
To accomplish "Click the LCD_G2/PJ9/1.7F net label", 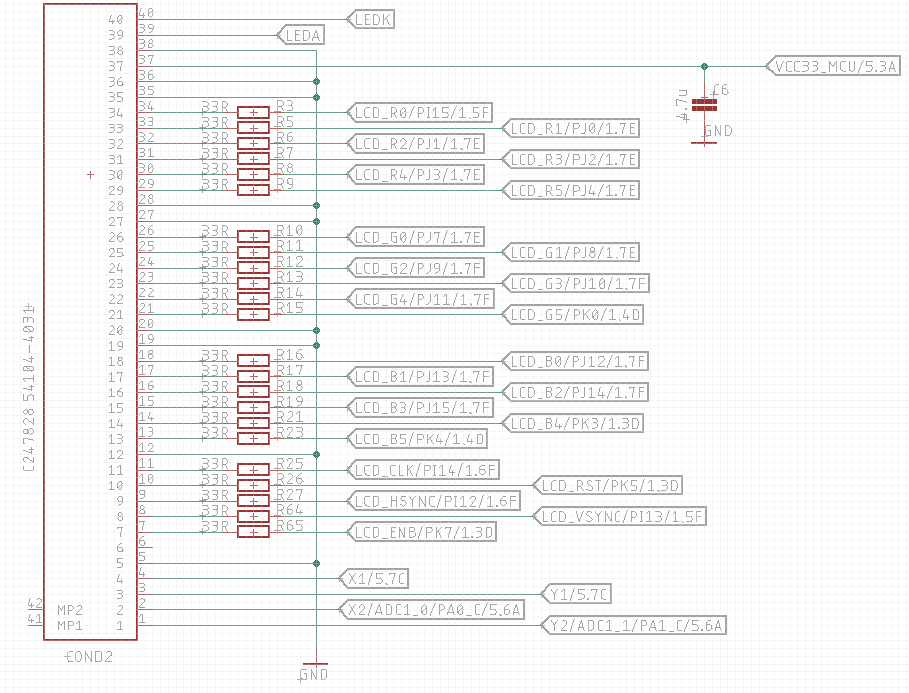I will click(x=416, y=268).
